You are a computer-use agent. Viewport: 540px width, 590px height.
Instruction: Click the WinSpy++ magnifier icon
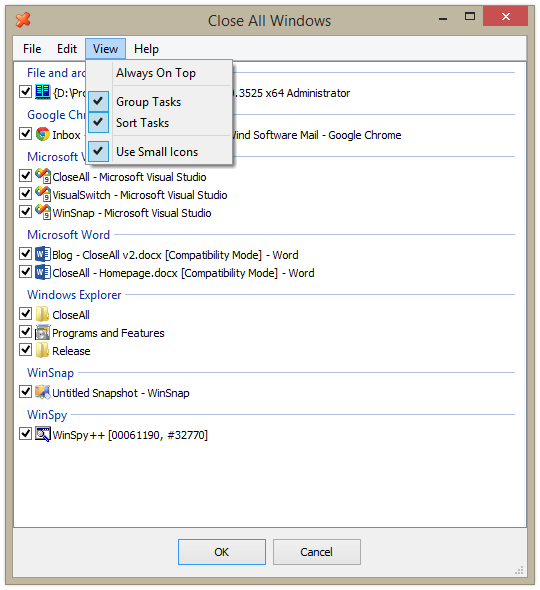click(x=43, y=434)
